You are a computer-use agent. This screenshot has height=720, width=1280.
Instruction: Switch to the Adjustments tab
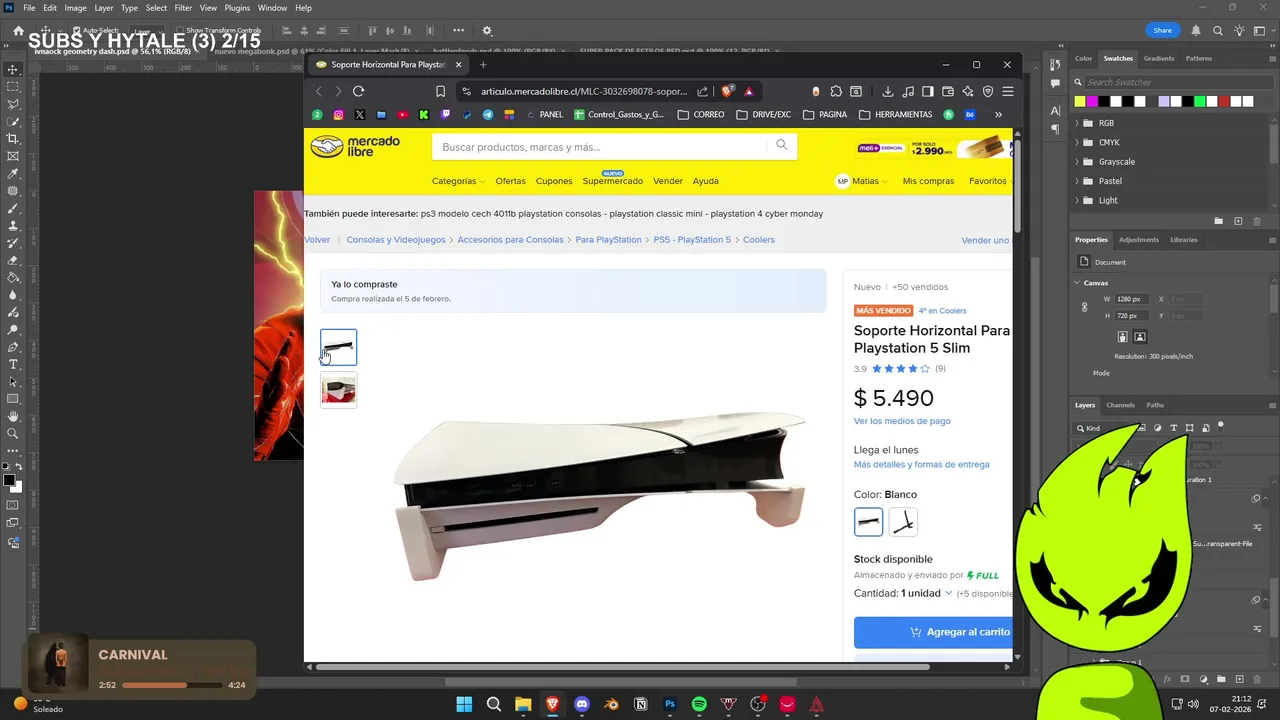tap(1138, 240)
